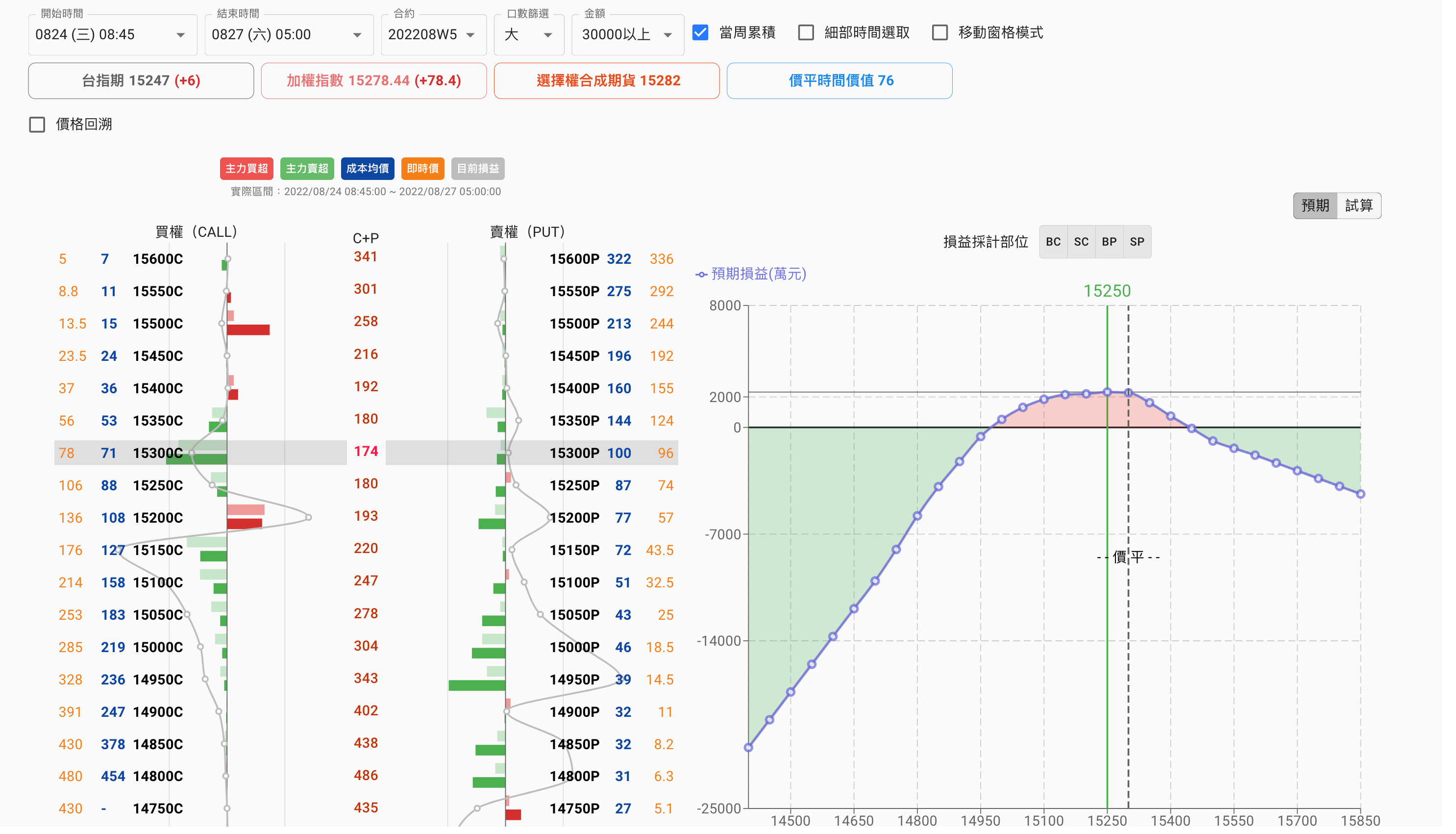Screen dimensions: 1456x834
Task: Toggle the SC position button
Action: click(x=1081, y=242)
